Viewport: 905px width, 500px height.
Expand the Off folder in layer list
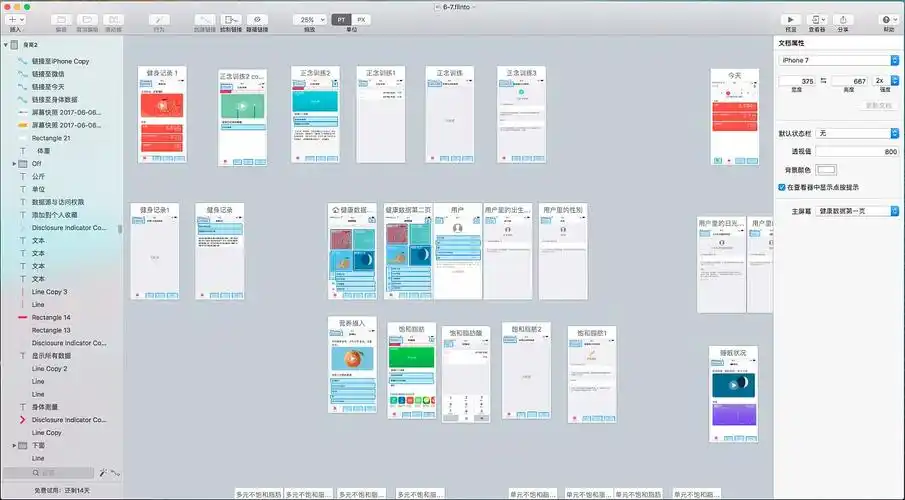(15, 163)
